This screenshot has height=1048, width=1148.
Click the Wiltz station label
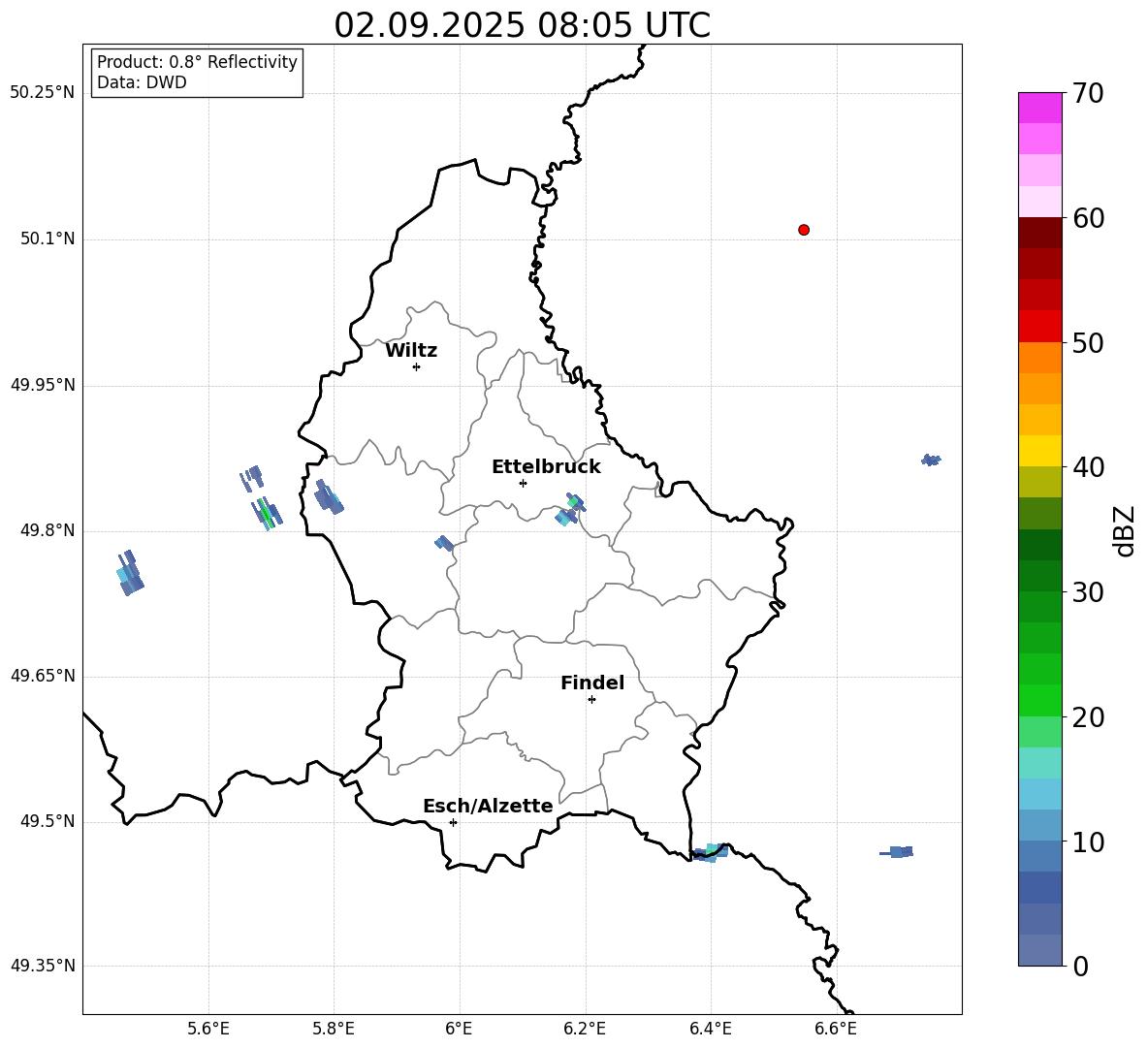coord(411,351)
